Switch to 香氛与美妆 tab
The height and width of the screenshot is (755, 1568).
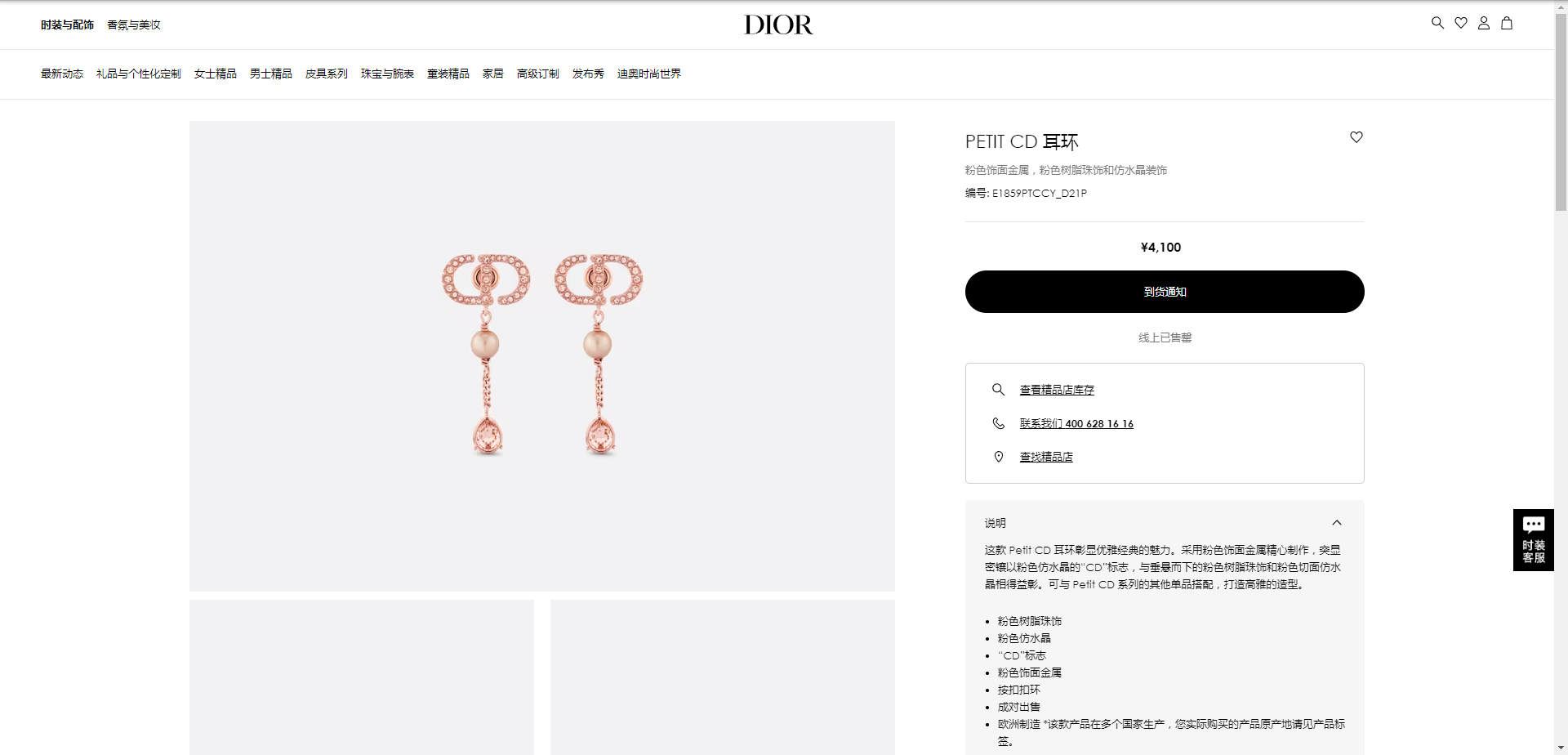[134, 25]
